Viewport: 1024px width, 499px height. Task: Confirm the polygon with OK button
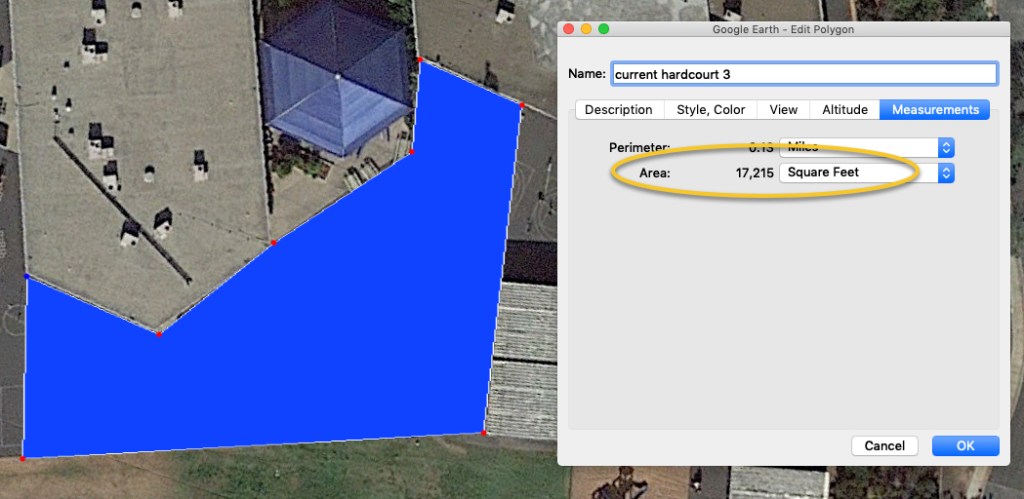(x=965, y=446)
